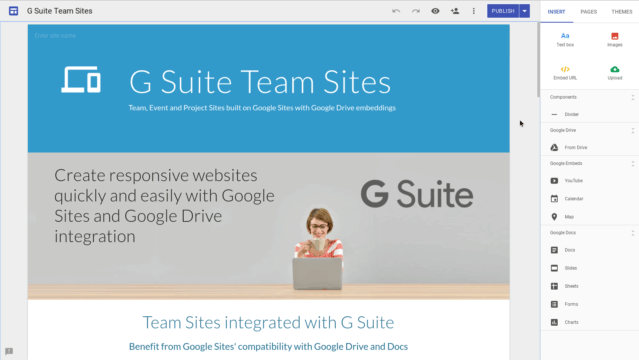Insert Images

[615, 40]
